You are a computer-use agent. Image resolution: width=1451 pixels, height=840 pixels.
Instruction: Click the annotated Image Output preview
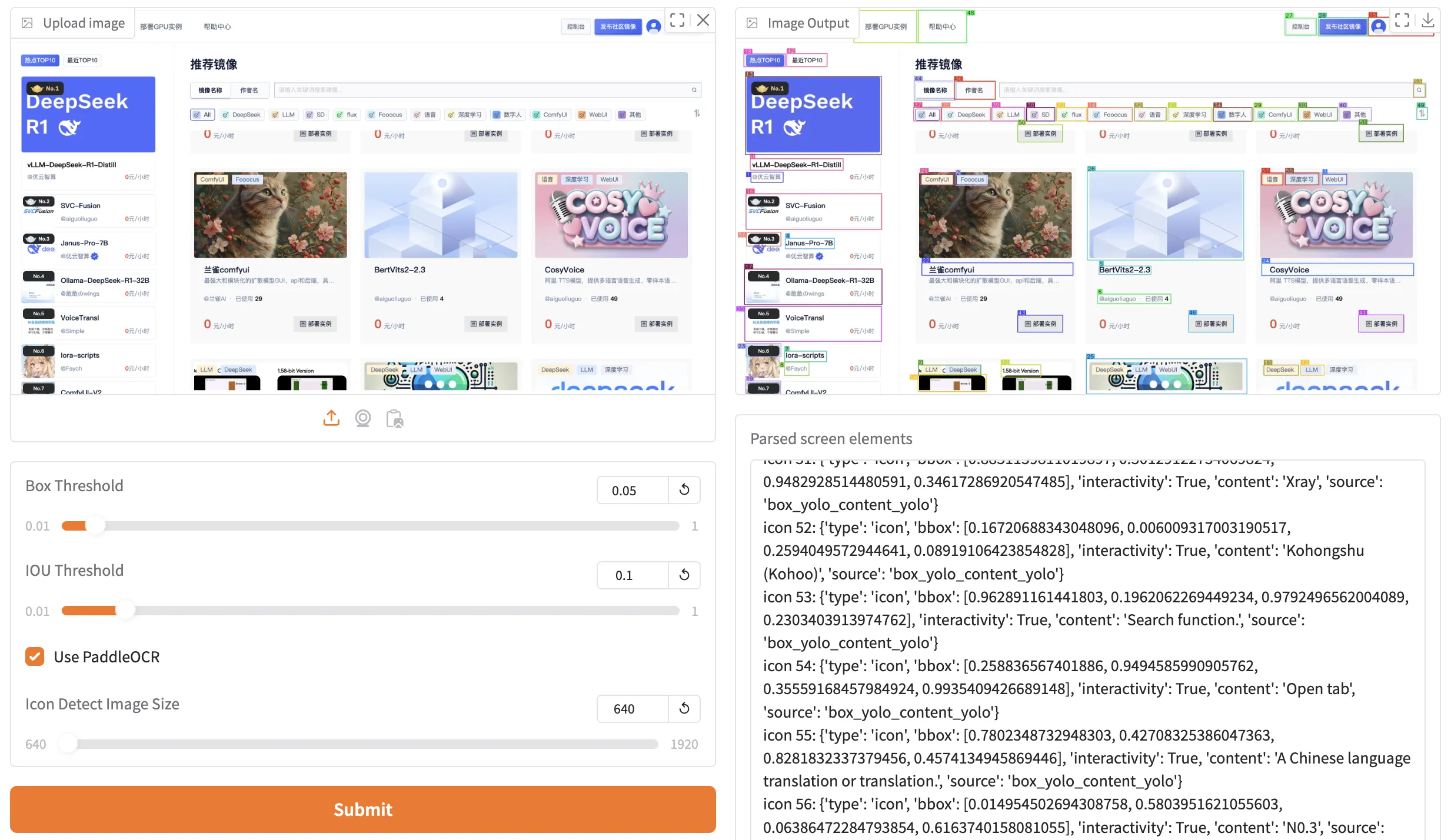tap(1087, 201)
